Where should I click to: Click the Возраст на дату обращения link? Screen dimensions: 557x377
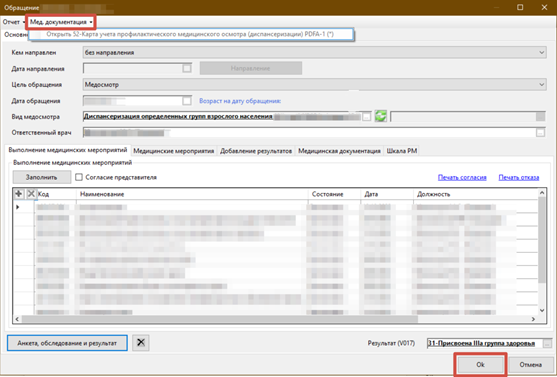[240, 101]
